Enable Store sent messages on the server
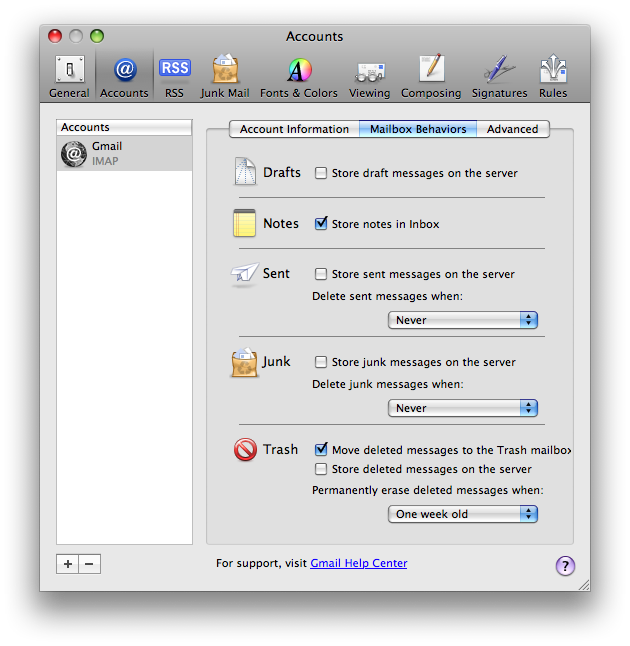Screen dimensions: 630x646 321,274
